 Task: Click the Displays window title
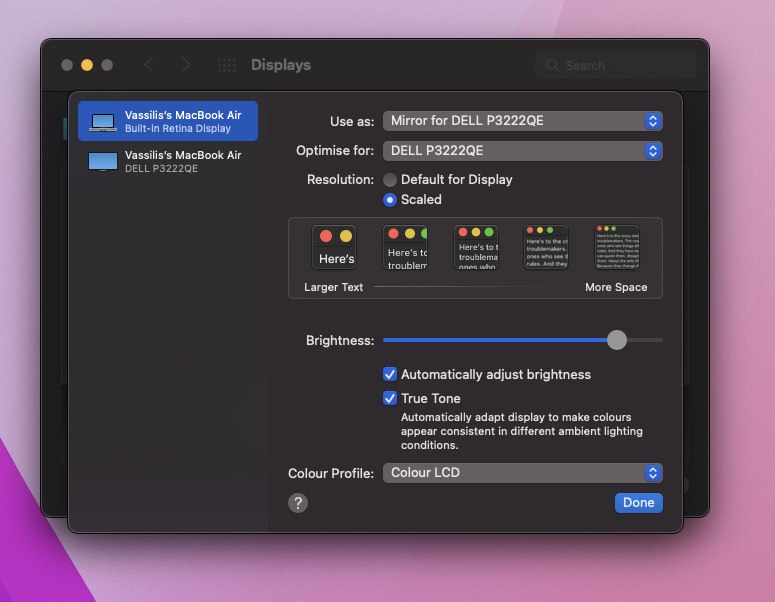pyautogui.click(x=281, y=65)
